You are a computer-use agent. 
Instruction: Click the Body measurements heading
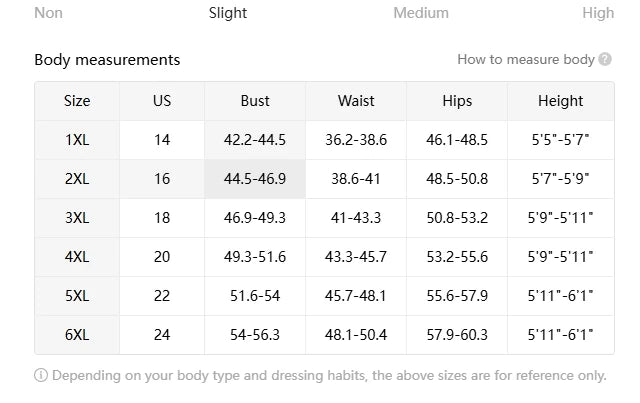107,60
